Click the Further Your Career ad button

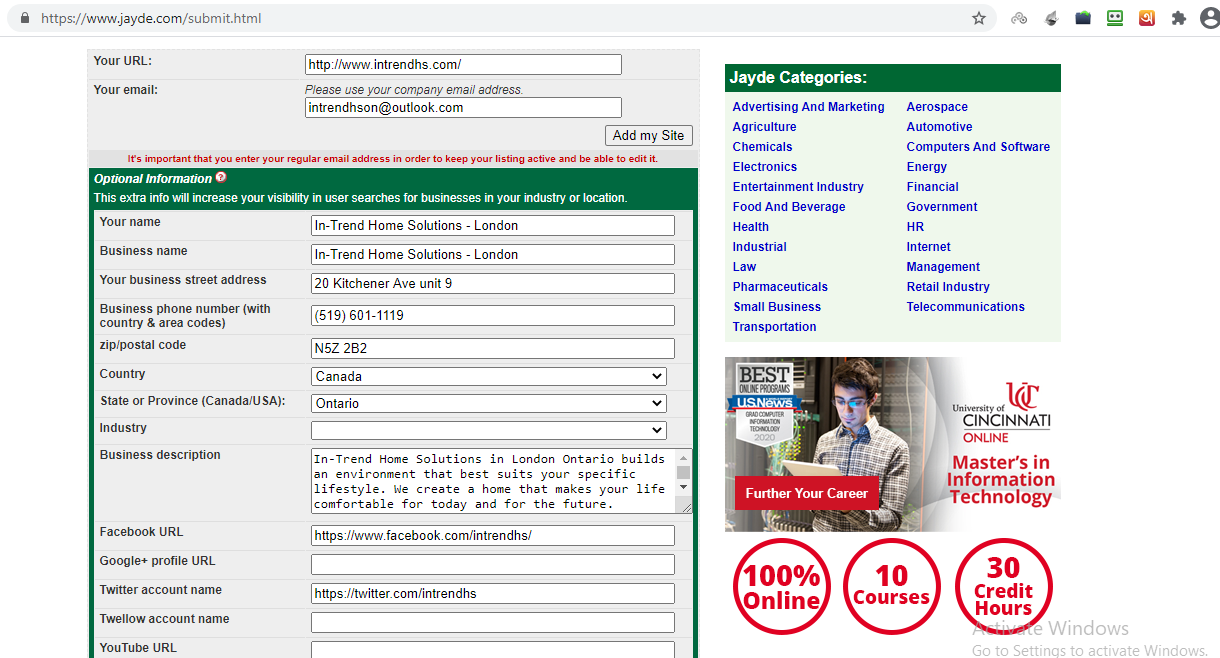coord(806,493)
